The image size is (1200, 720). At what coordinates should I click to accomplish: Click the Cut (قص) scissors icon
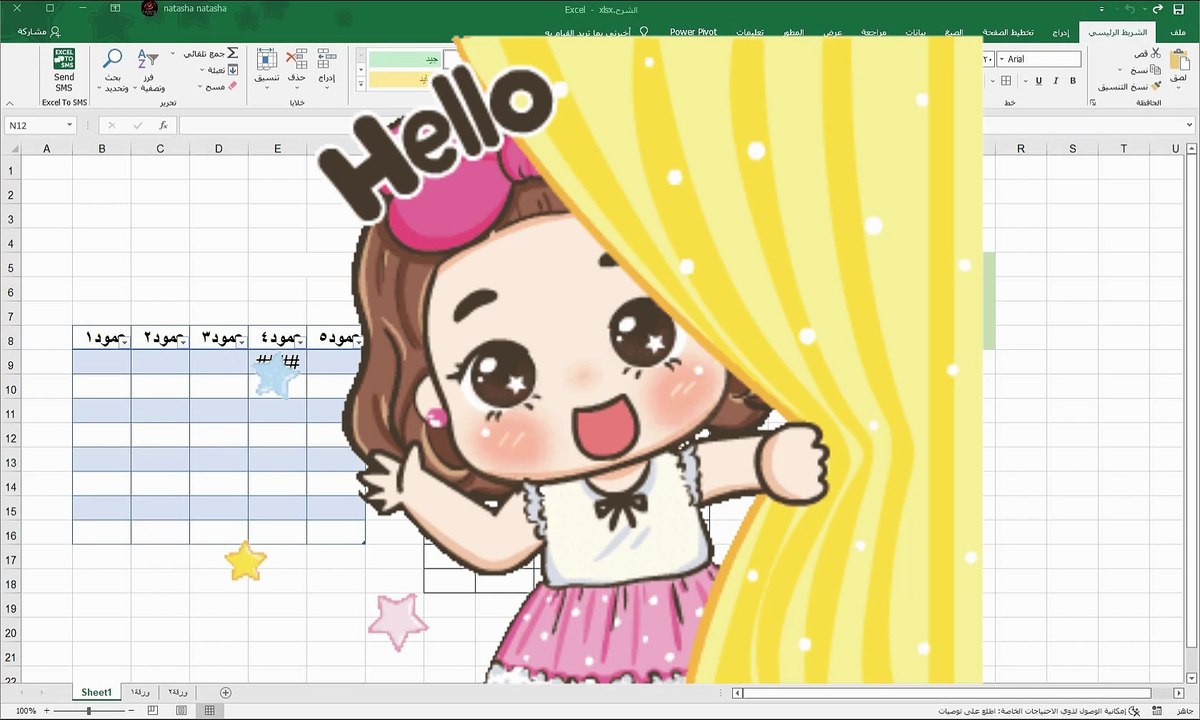[1156, 53]
